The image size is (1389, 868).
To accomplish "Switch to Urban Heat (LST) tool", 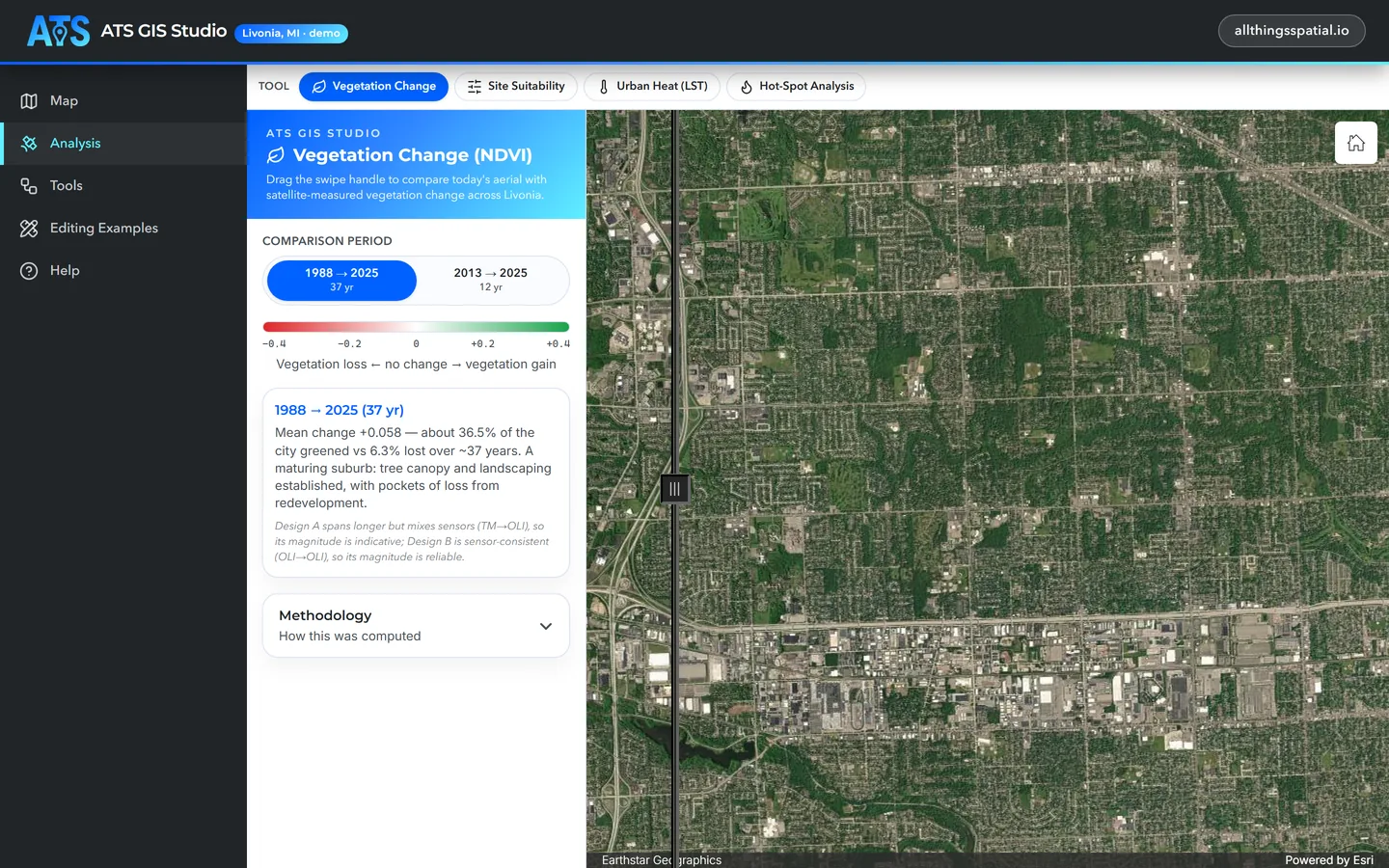I will click(652, 87).
